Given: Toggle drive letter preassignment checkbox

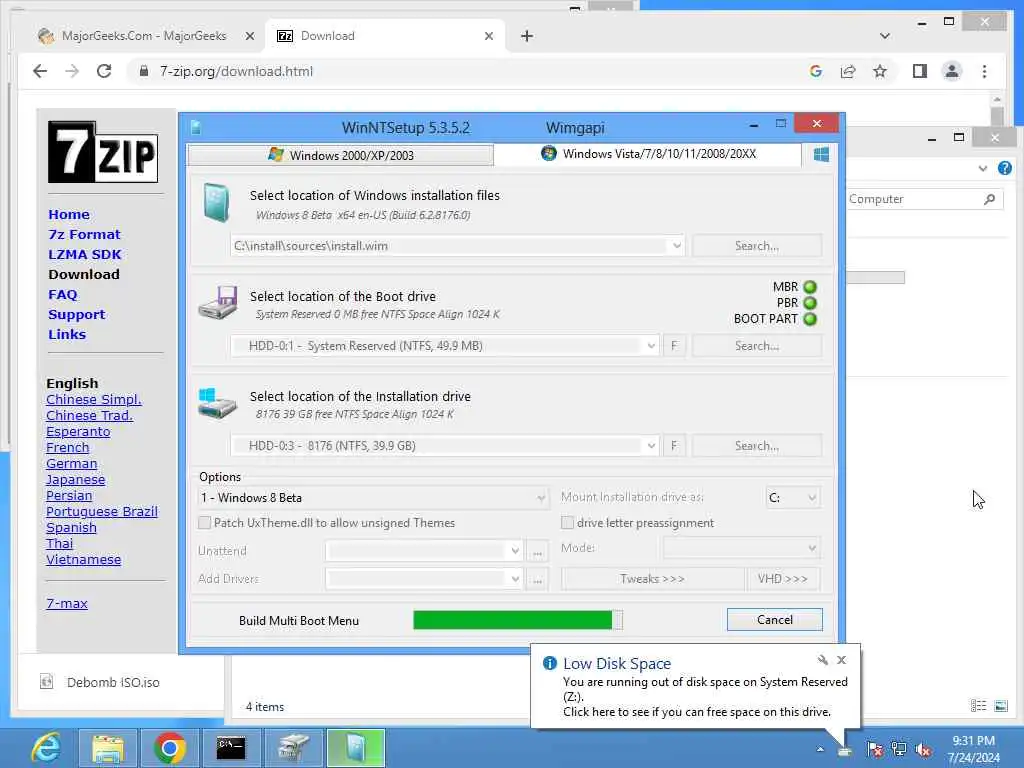Looking at the screenshot, I should (x=568, y=522).
